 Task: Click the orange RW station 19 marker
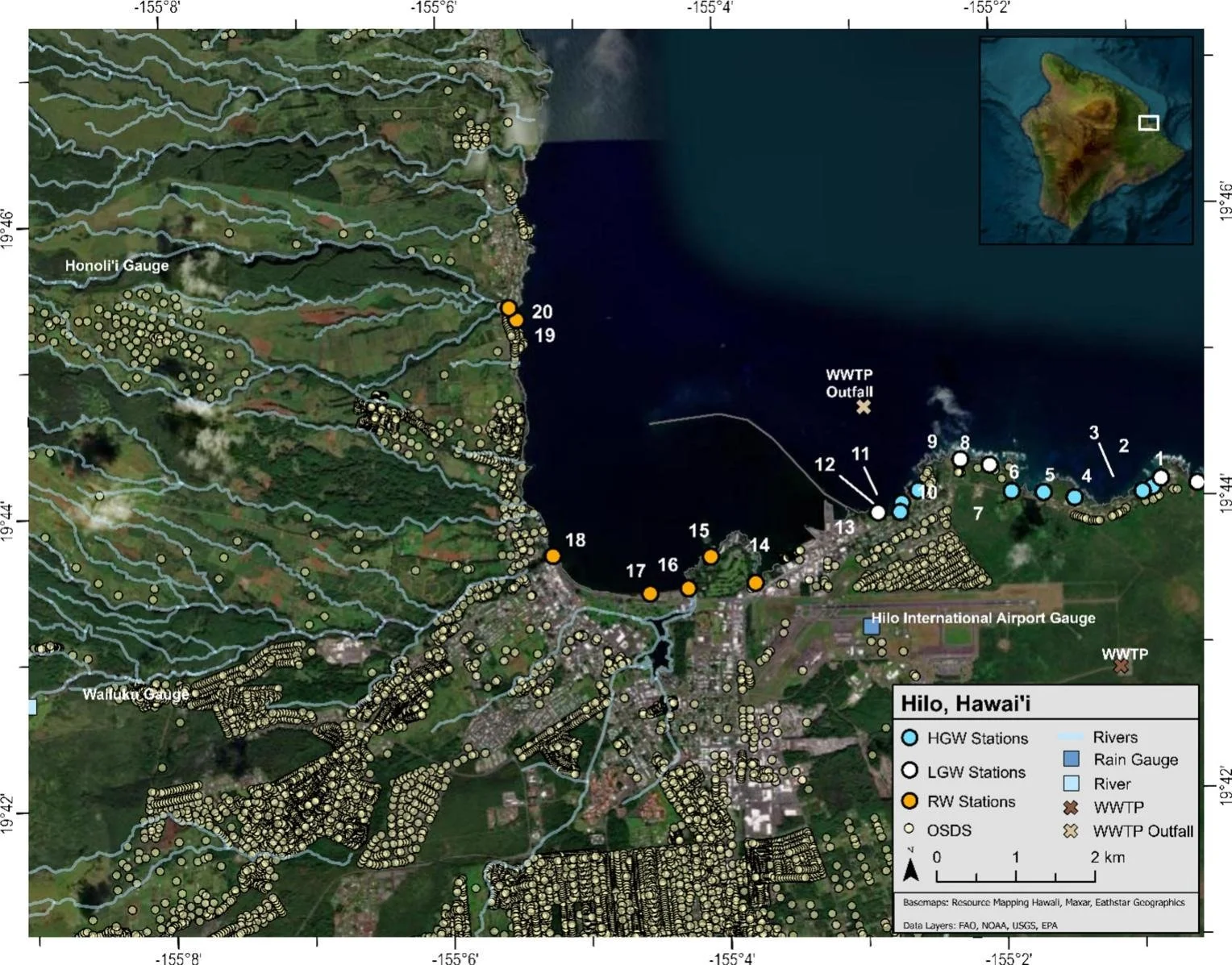pyautogui.click(x=517, y=321)
